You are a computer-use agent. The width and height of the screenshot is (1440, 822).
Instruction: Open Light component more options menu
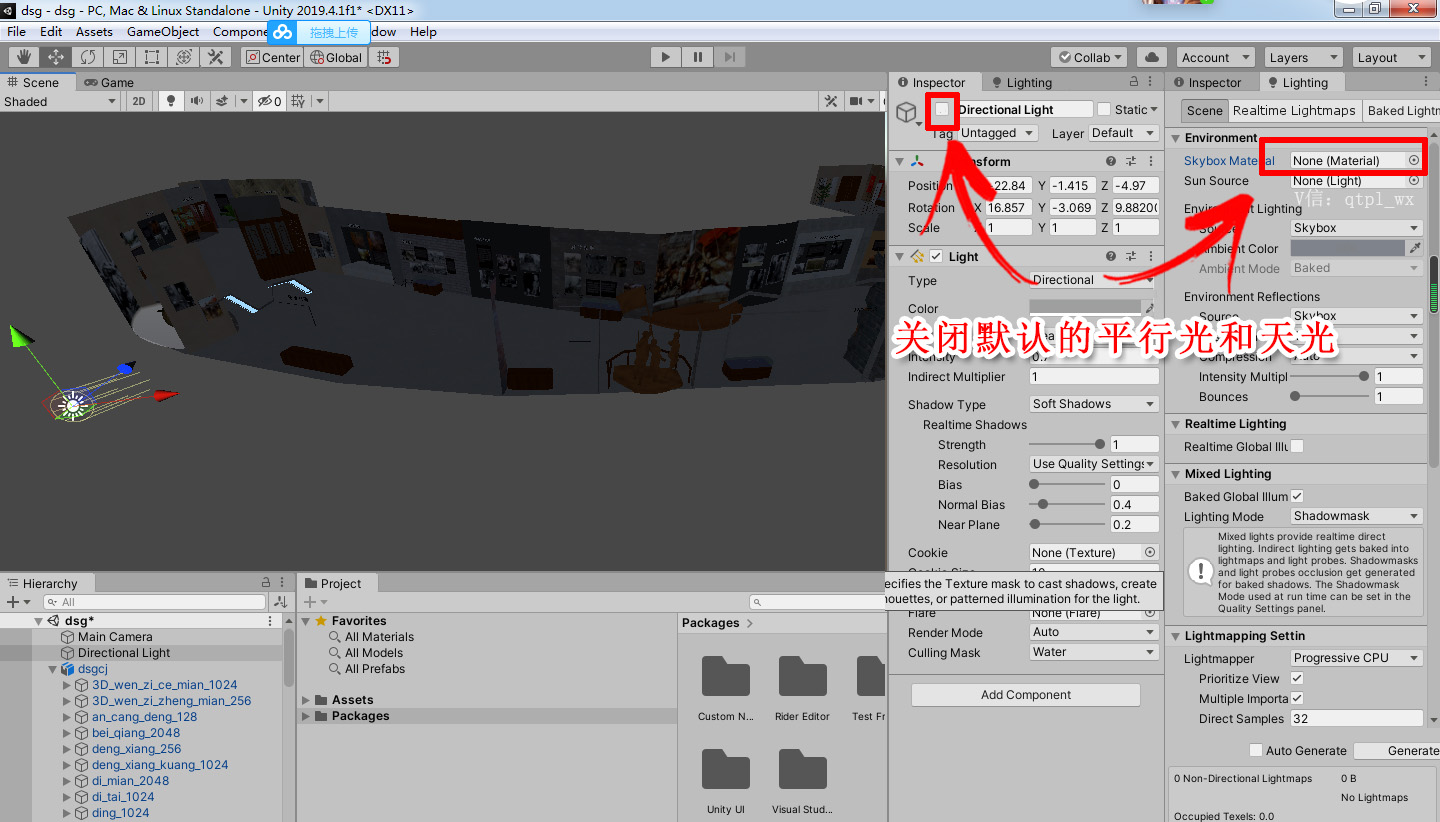[x=1150, y=256]
